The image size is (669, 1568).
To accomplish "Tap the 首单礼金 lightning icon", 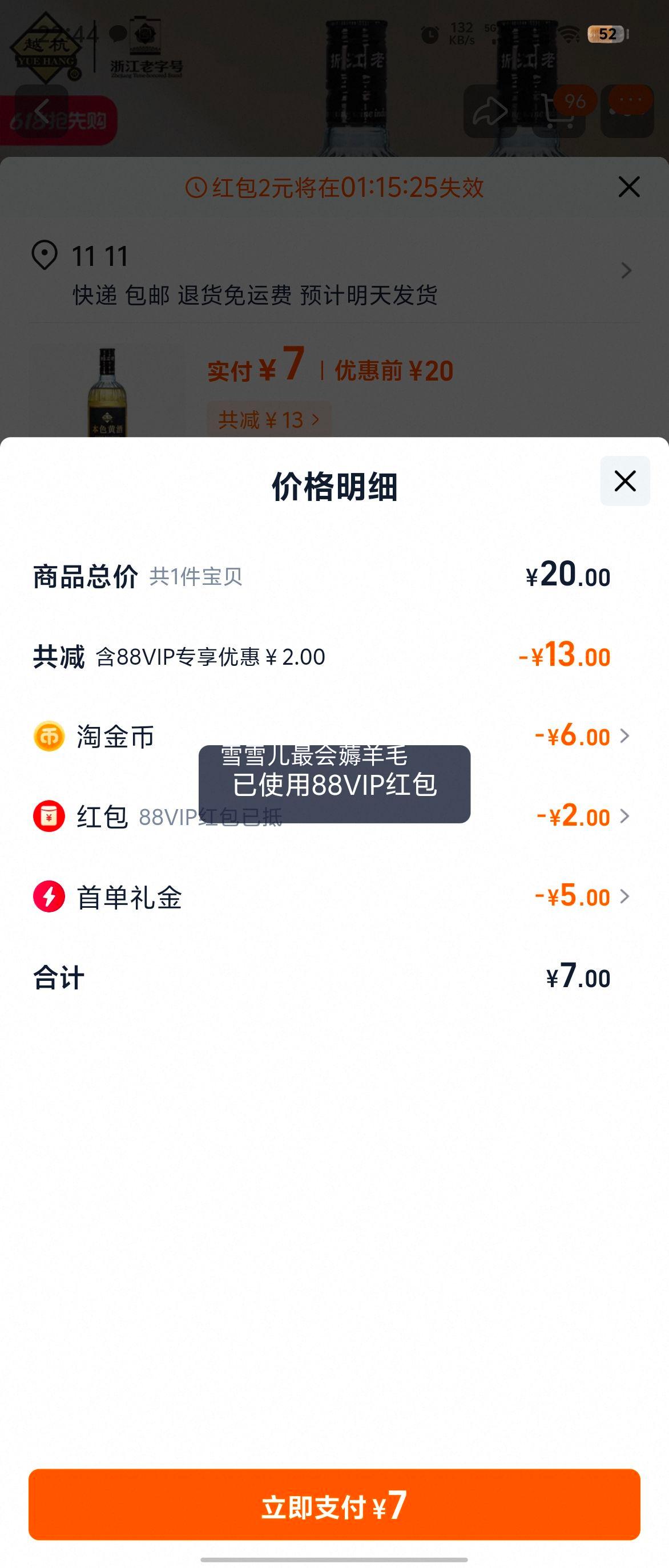I will [x=49, y=896].
